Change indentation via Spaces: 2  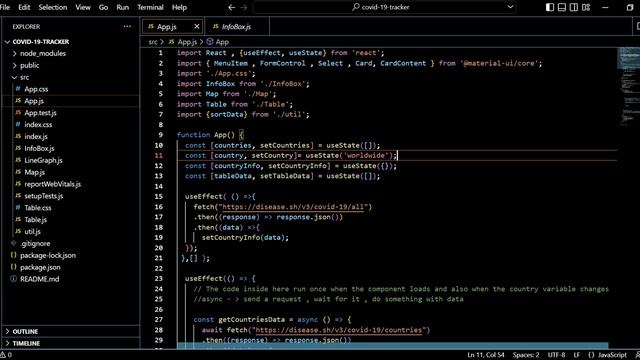(526, 355)
